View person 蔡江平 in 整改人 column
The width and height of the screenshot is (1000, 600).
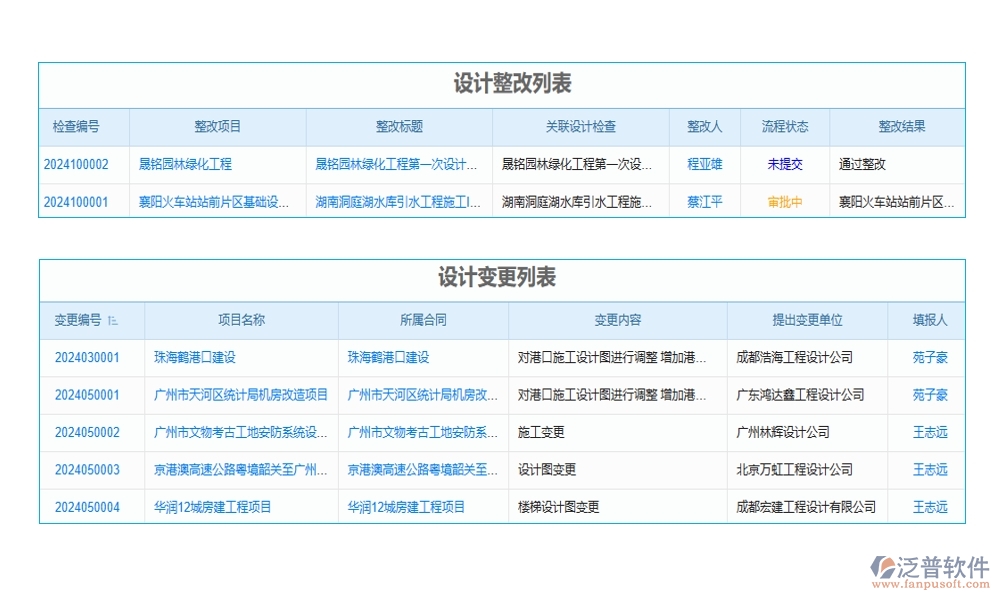point(704,202)
